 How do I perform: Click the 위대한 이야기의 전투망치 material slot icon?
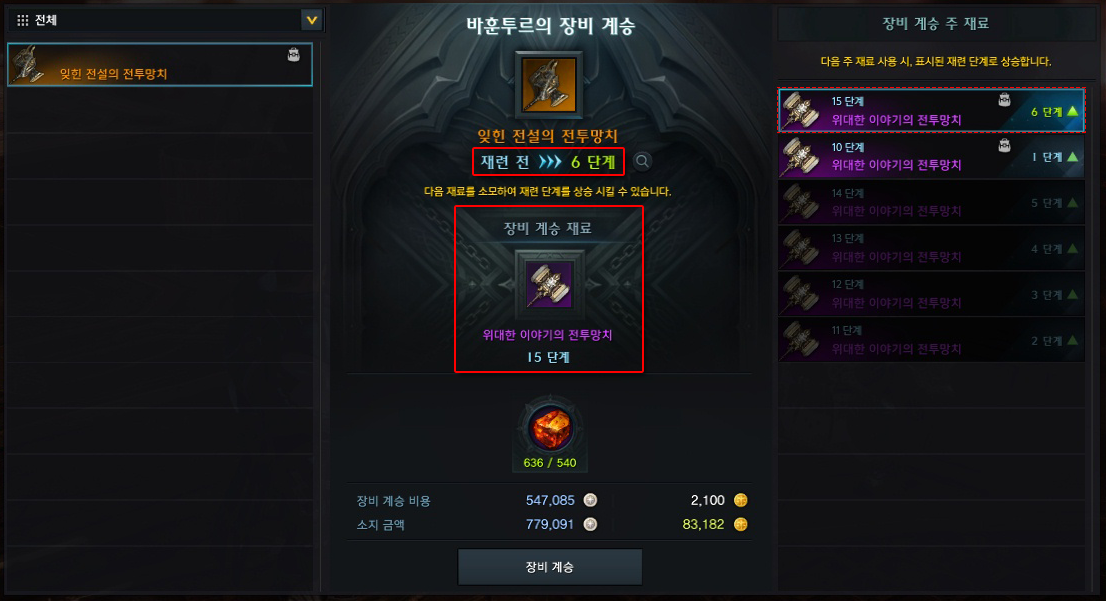549,286
